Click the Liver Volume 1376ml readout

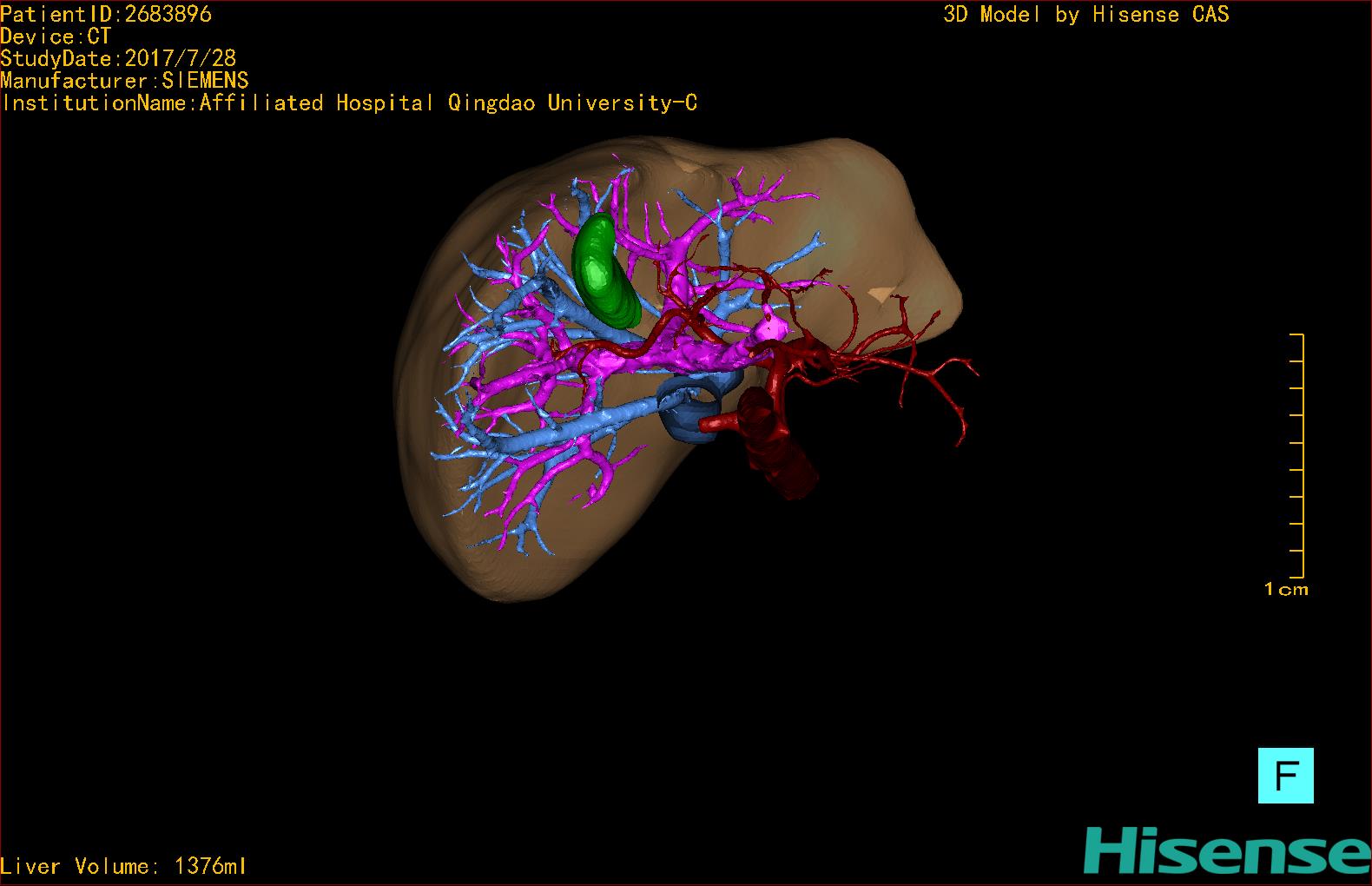[123, 866]
